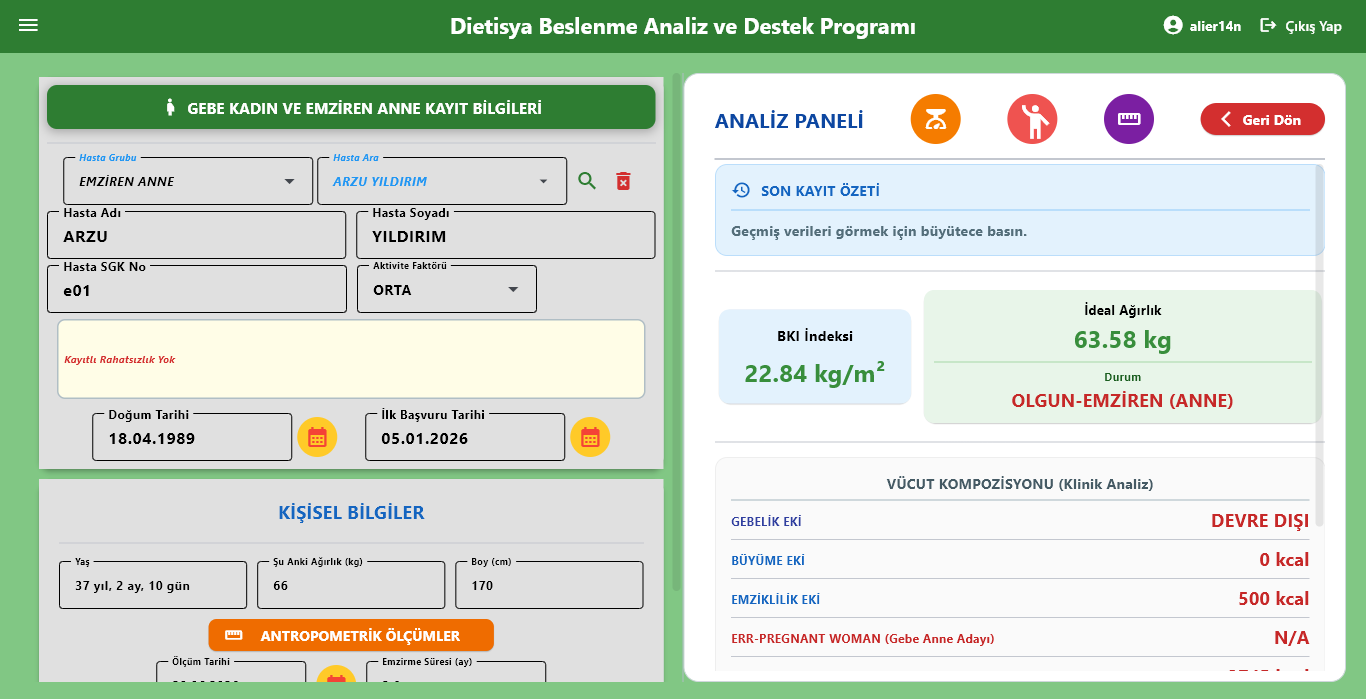The image size is (1366, 699).
Task: Edit the Boy (cm) field
Action: point(549,585)
